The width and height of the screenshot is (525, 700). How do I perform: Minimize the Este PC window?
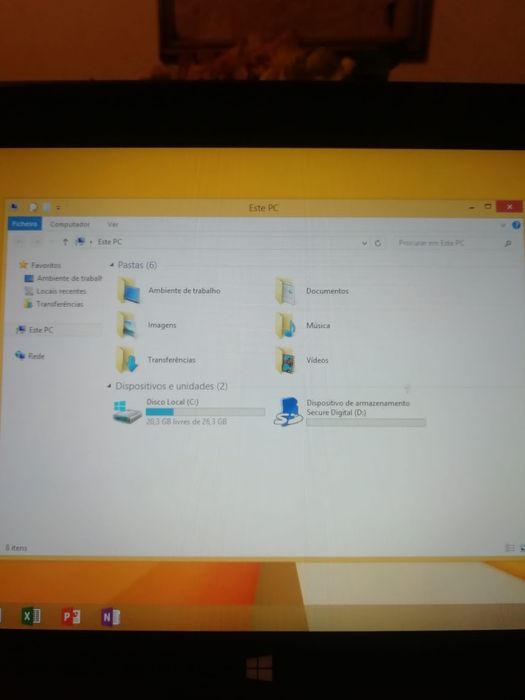pos(472,208)
